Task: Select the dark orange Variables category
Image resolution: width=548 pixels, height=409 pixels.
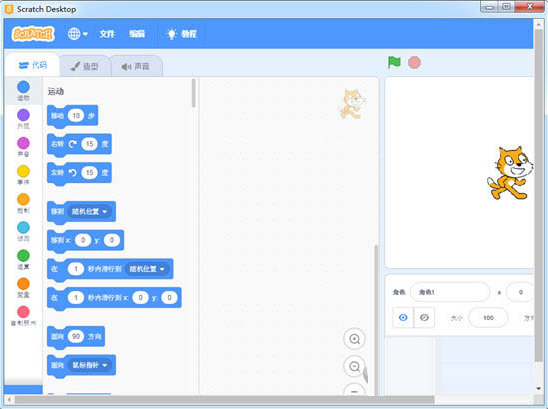Action: (23, 287)
